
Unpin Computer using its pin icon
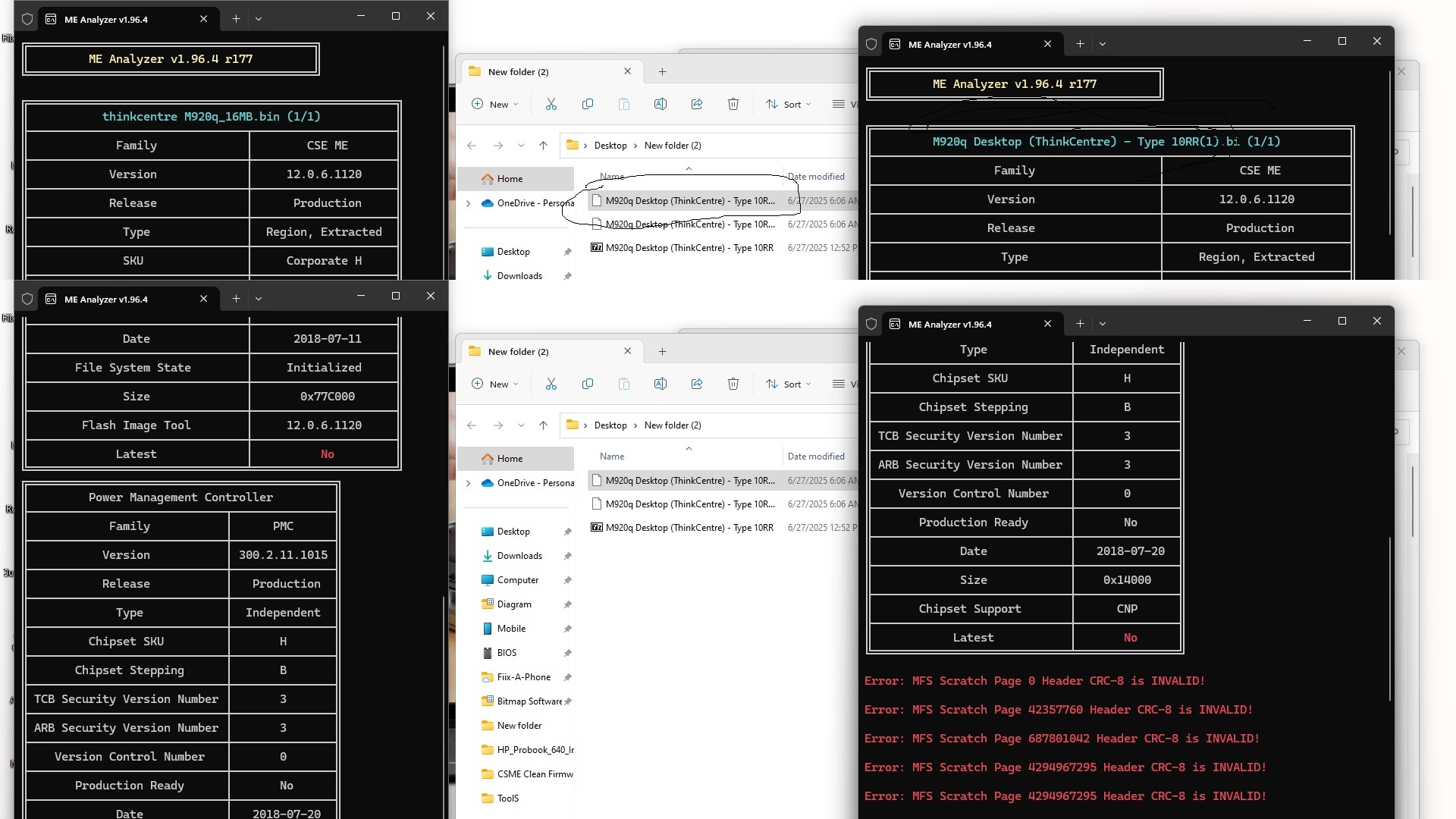pyautogui.click(x=567, y=581)
